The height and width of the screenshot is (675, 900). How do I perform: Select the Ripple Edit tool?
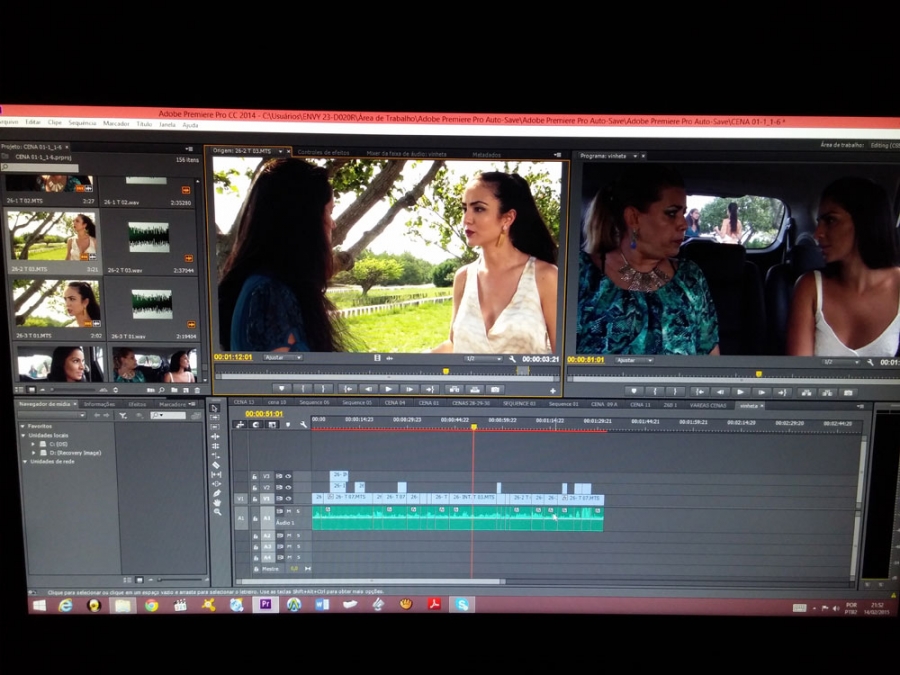pos(215,437)
